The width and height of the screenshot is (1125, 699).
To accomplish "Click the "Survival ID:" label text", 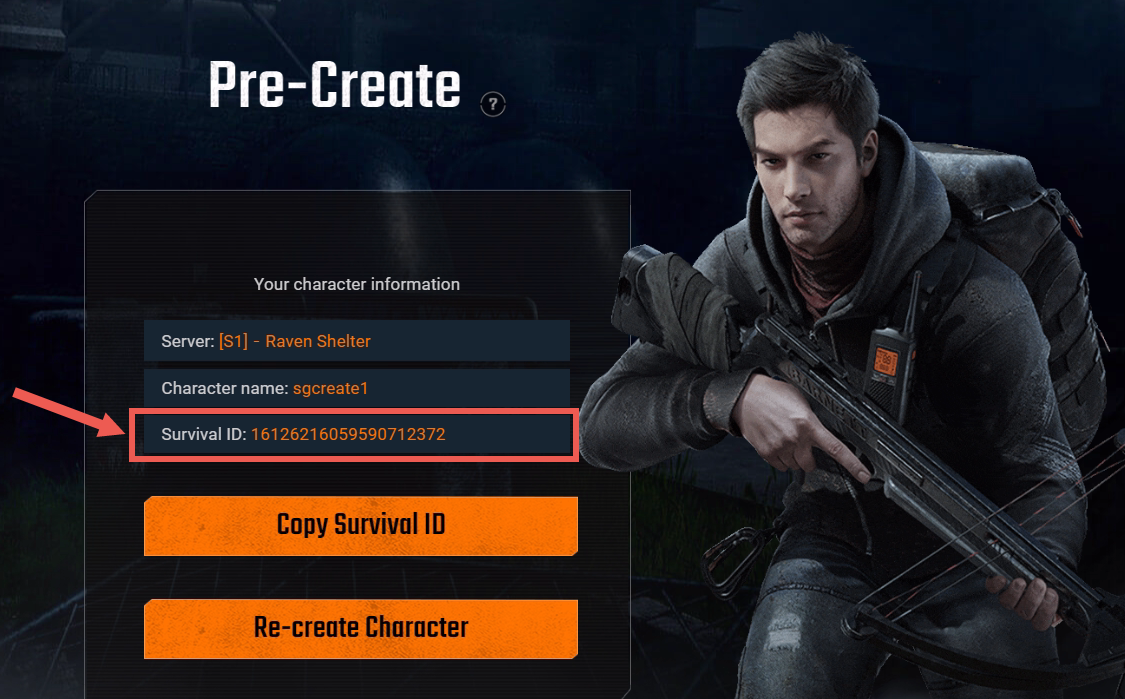I will pos(204,434).
